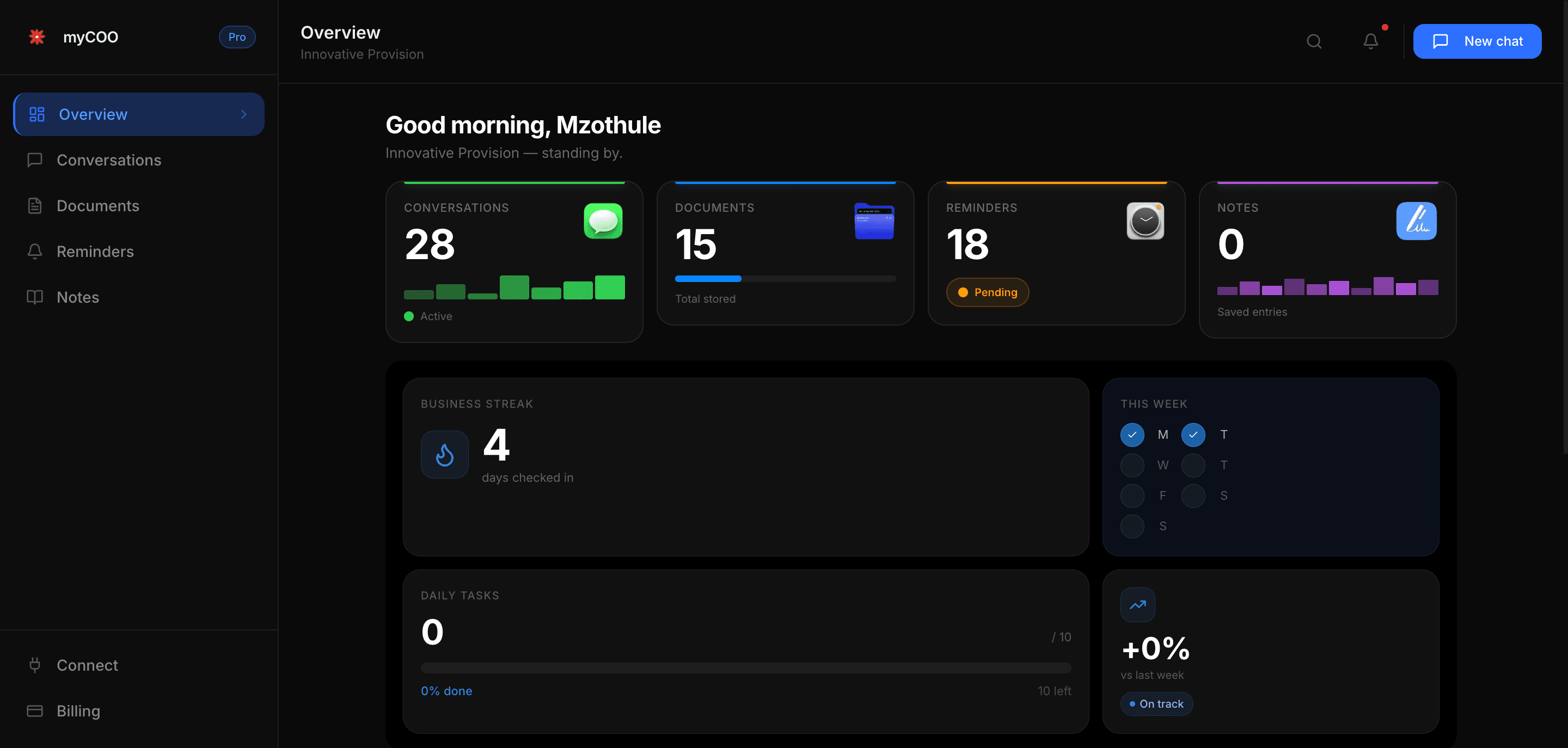Toggle the Sunday circle on last row
Viewport: 1568px width, 748px height.
click(x=1132, y=526)
